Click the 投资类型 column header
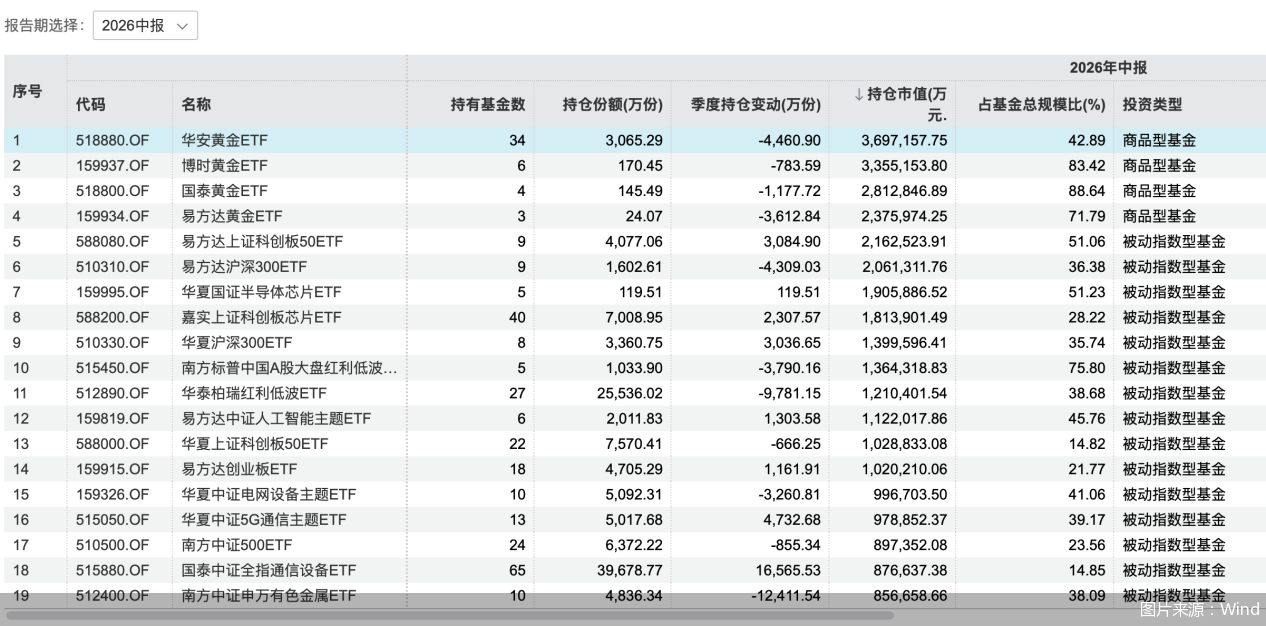This screenshot has height=626, width=1266. click(1152, 104)
